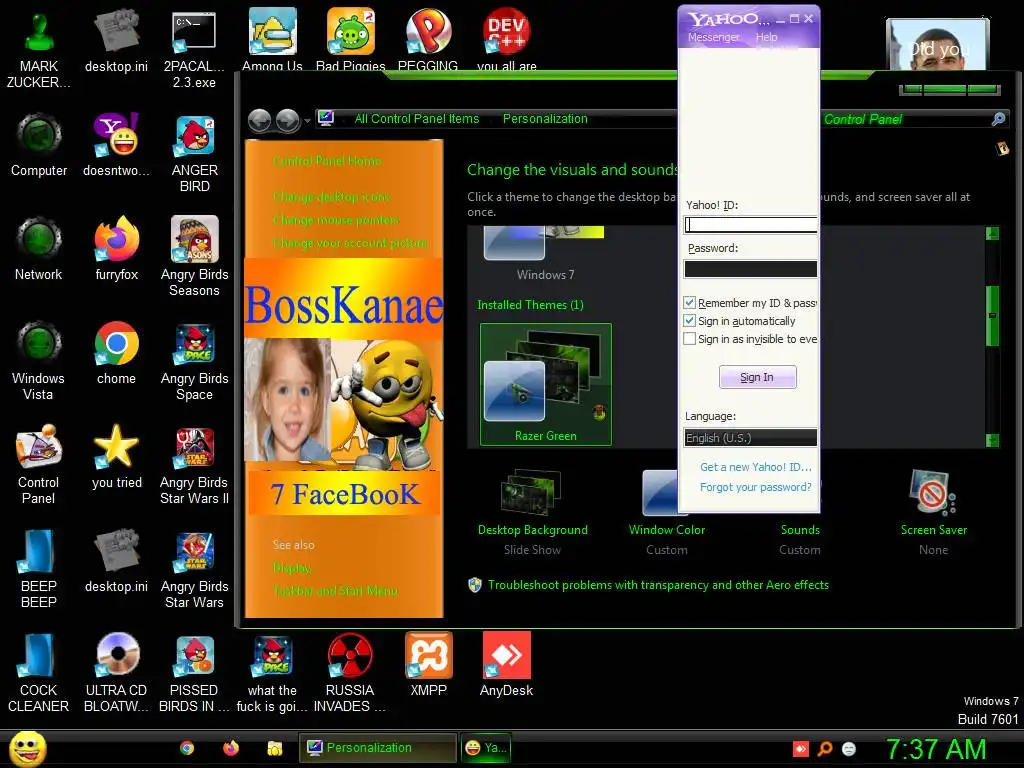The height and width of the screenshot is (768, 1024).
Task: Enable 'Sign in as invisible' checkbox
Action: click(690, 339)
